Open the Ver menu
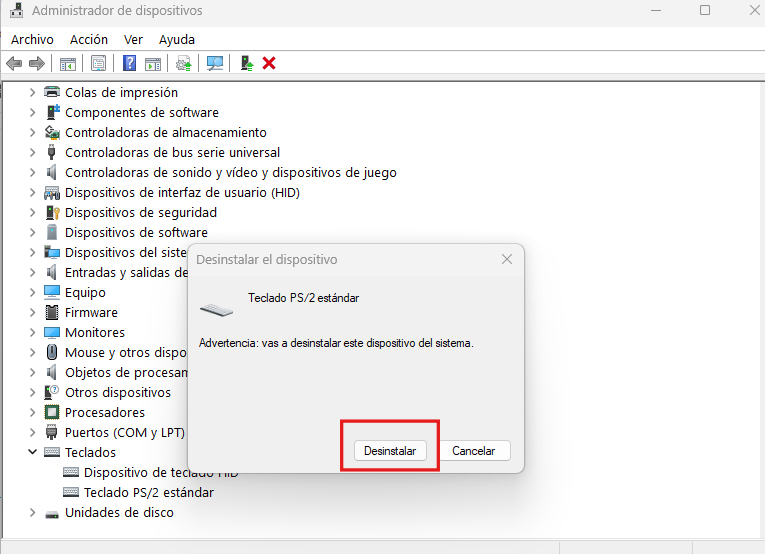 point(133,40)
